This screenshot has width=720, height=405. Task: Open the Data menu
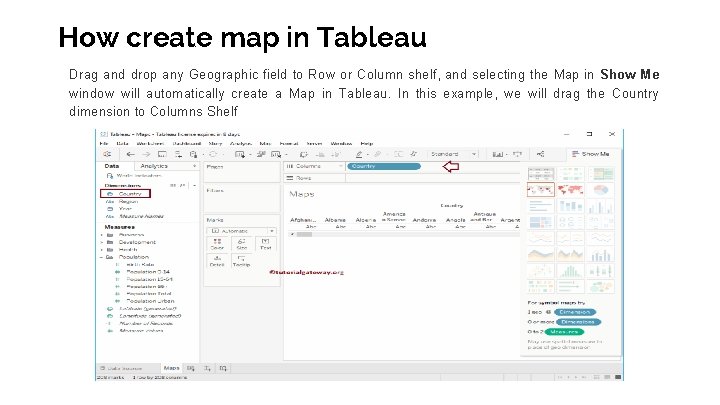122,143
